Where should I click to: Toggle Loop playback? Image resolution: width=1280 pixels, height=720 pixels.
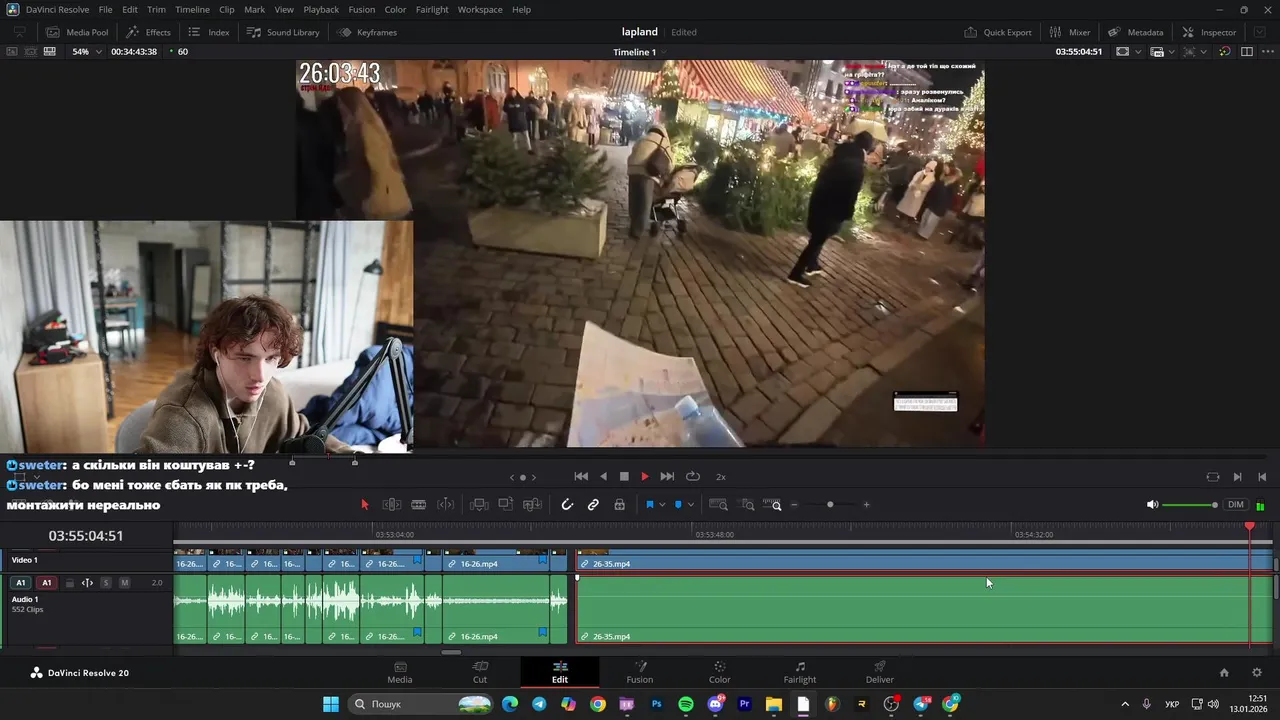click(692, 477)
